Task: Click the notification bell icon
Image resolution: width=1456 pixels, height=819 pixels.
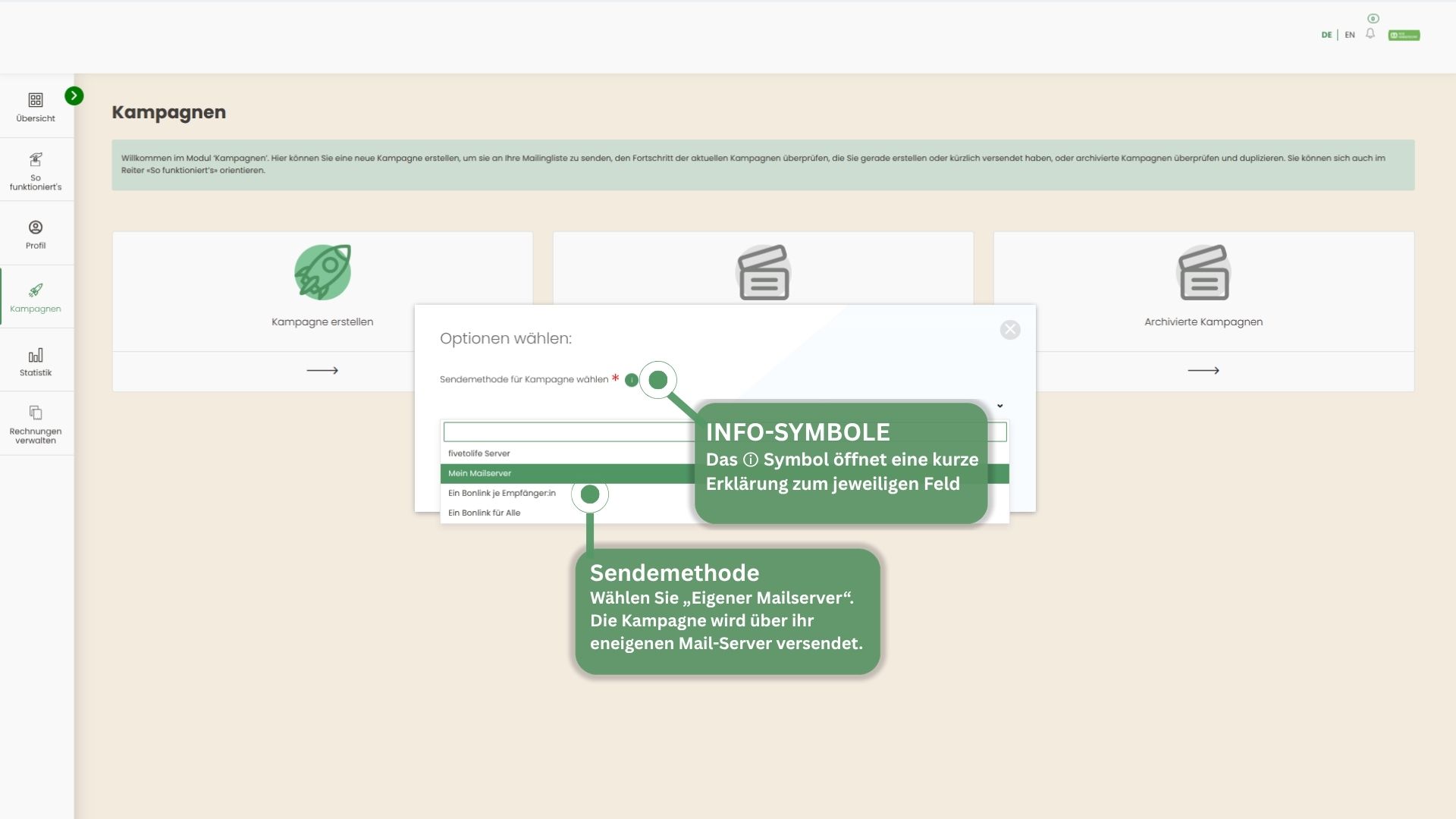Action: [x=1370, y=34]
